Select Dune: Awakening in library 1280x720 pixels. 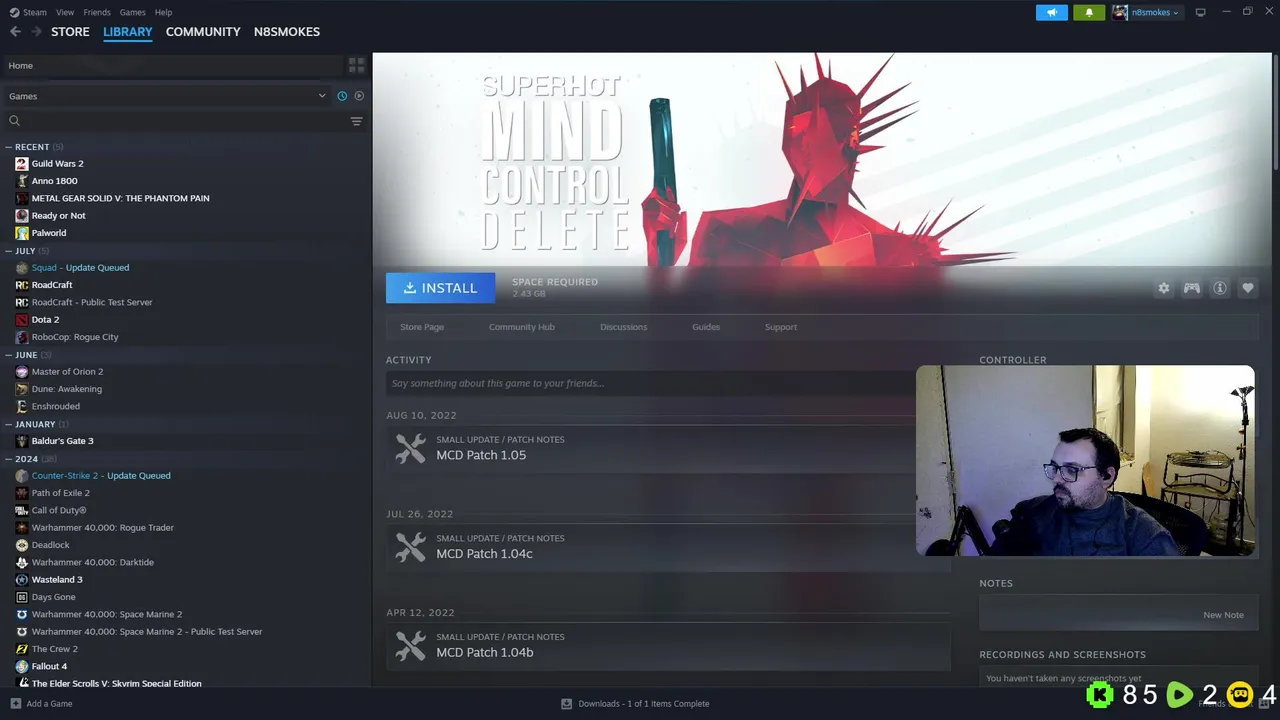pos(66,389)
